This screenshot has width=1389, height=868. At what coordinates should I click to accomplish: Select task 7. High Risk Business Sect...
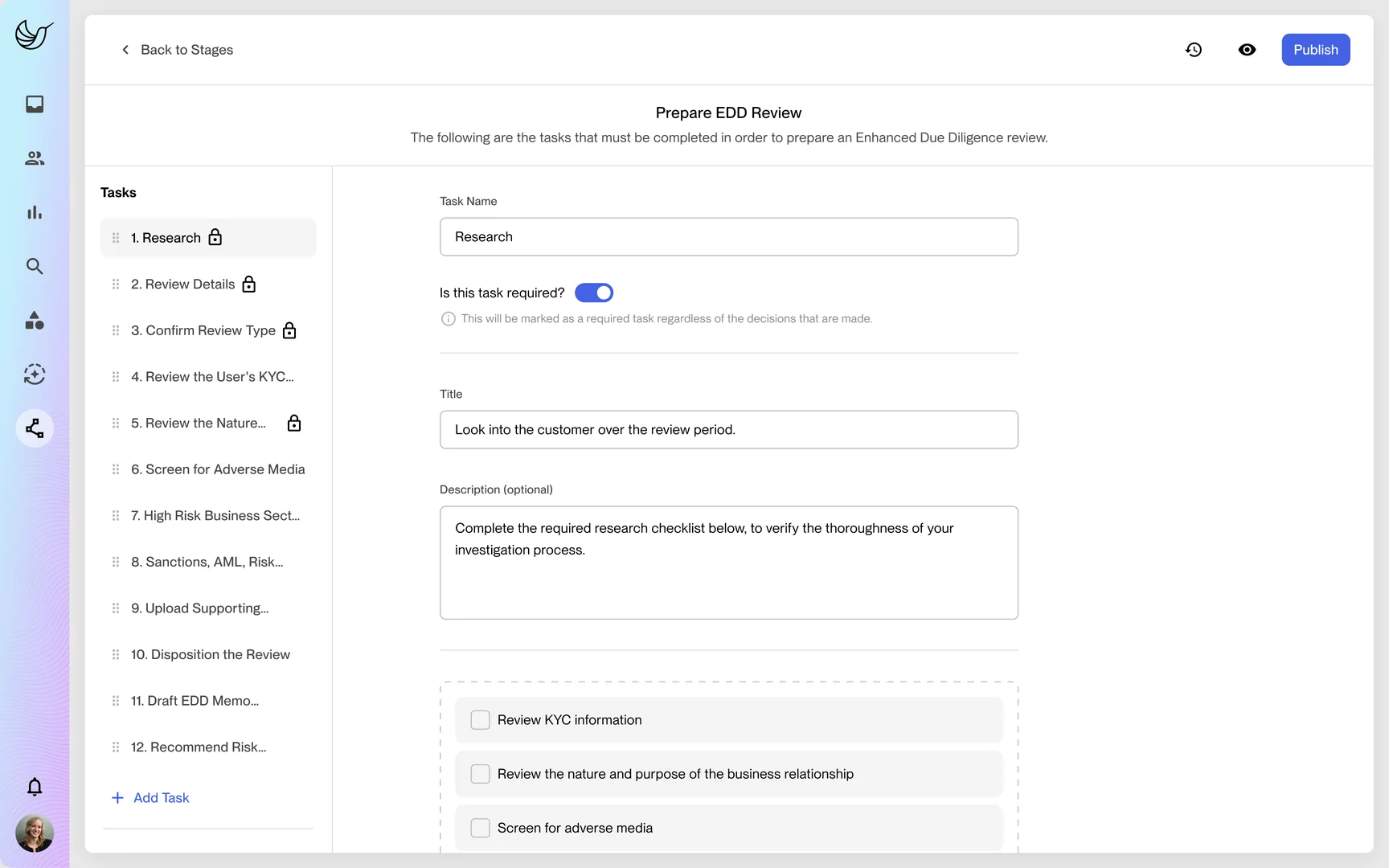tap(208, 515)
